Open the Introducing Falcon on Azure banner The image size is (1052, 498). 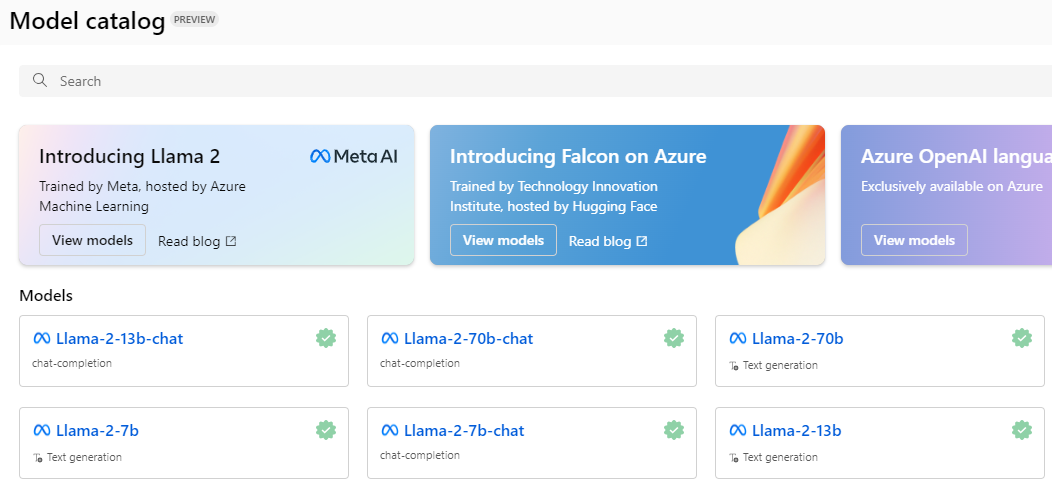[578, 157]
